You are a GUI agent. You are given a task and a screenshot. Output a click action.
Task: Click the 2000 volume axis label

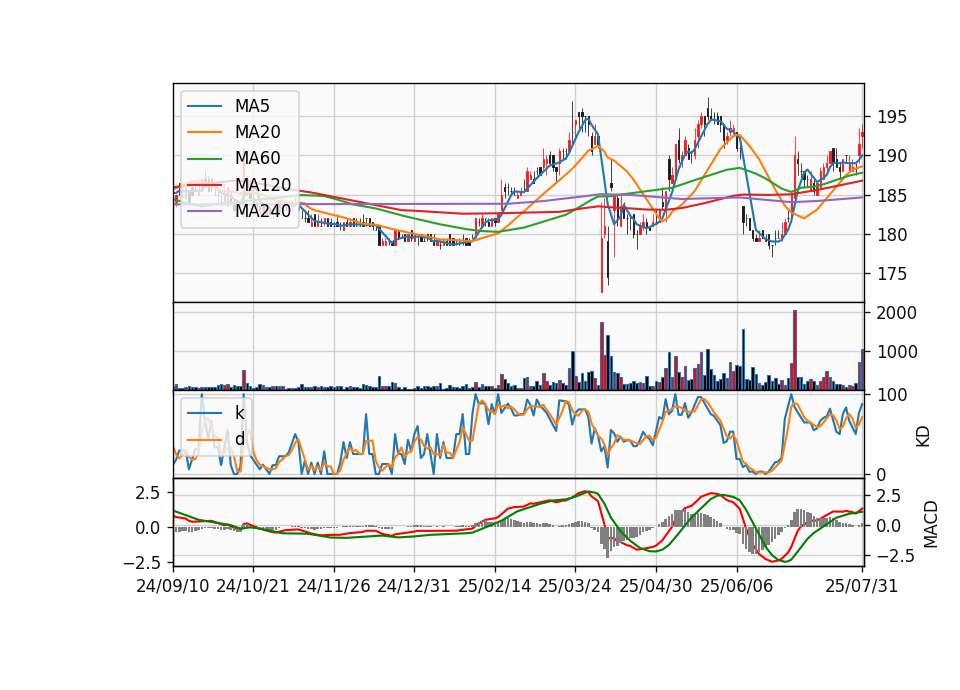pos(897,313)
